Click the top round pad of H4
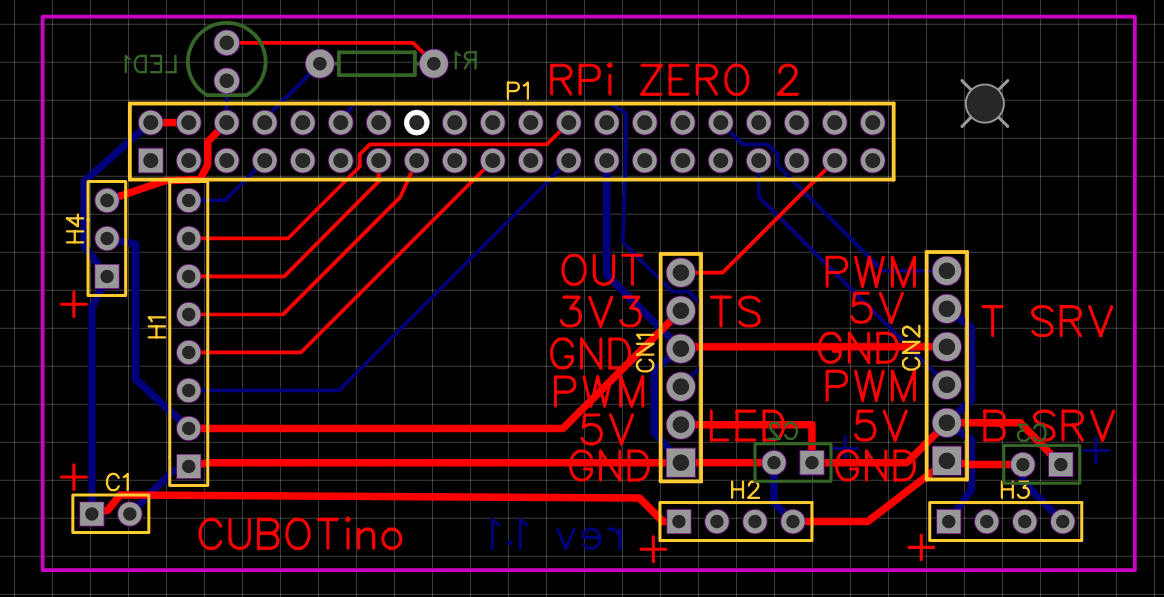The height and width of the screenshot is (597, 1164). tap(107, 199)
